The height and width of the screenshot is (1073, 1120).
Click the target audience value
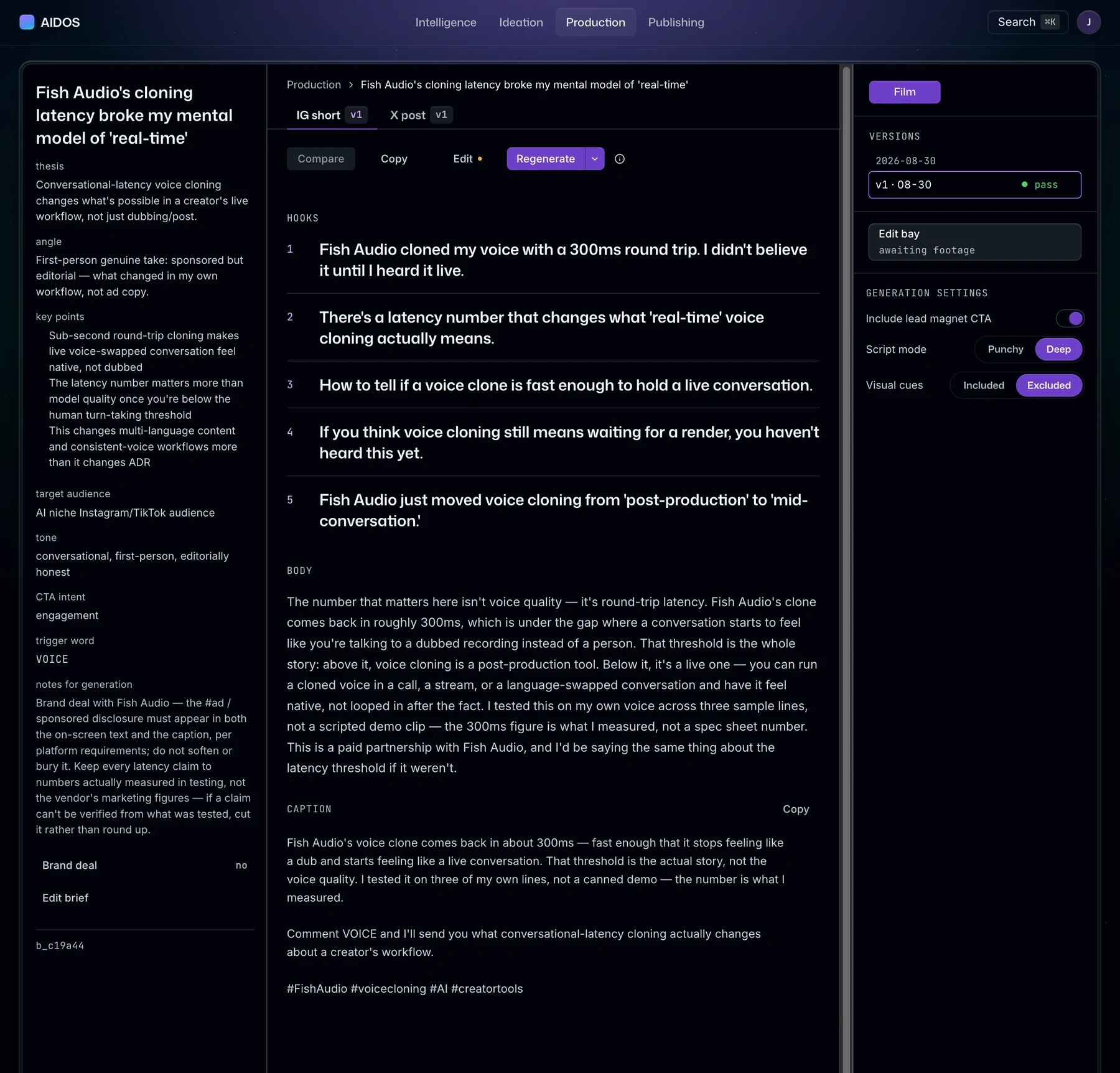coord(125,513)
